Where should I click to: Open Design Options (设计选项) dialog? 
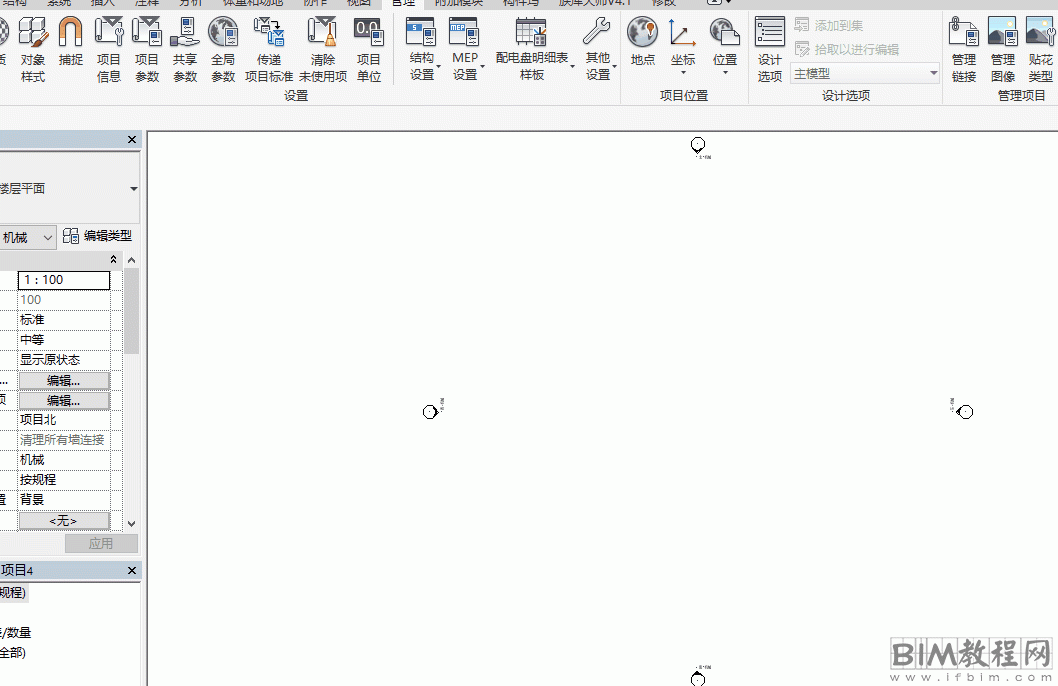coord(769,50)
